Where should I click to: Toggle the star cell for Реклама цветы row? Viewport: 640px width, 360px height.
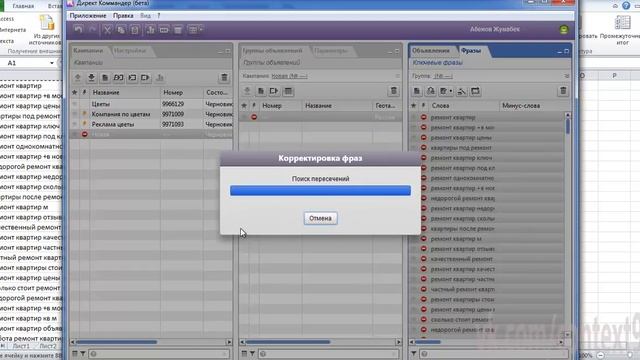point(75,124)
